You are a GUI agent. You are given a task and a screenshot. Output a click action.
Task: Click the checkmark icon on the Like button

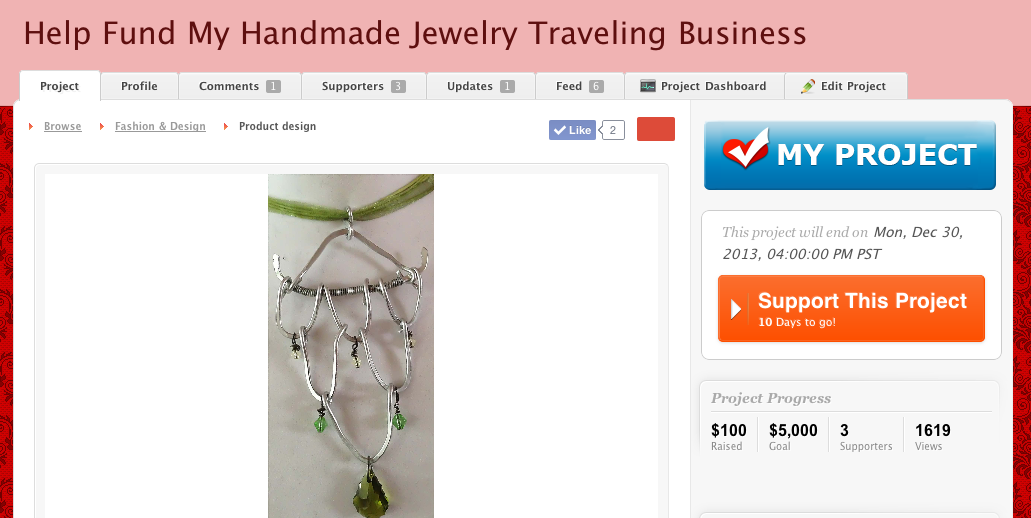tap(560, 130)
